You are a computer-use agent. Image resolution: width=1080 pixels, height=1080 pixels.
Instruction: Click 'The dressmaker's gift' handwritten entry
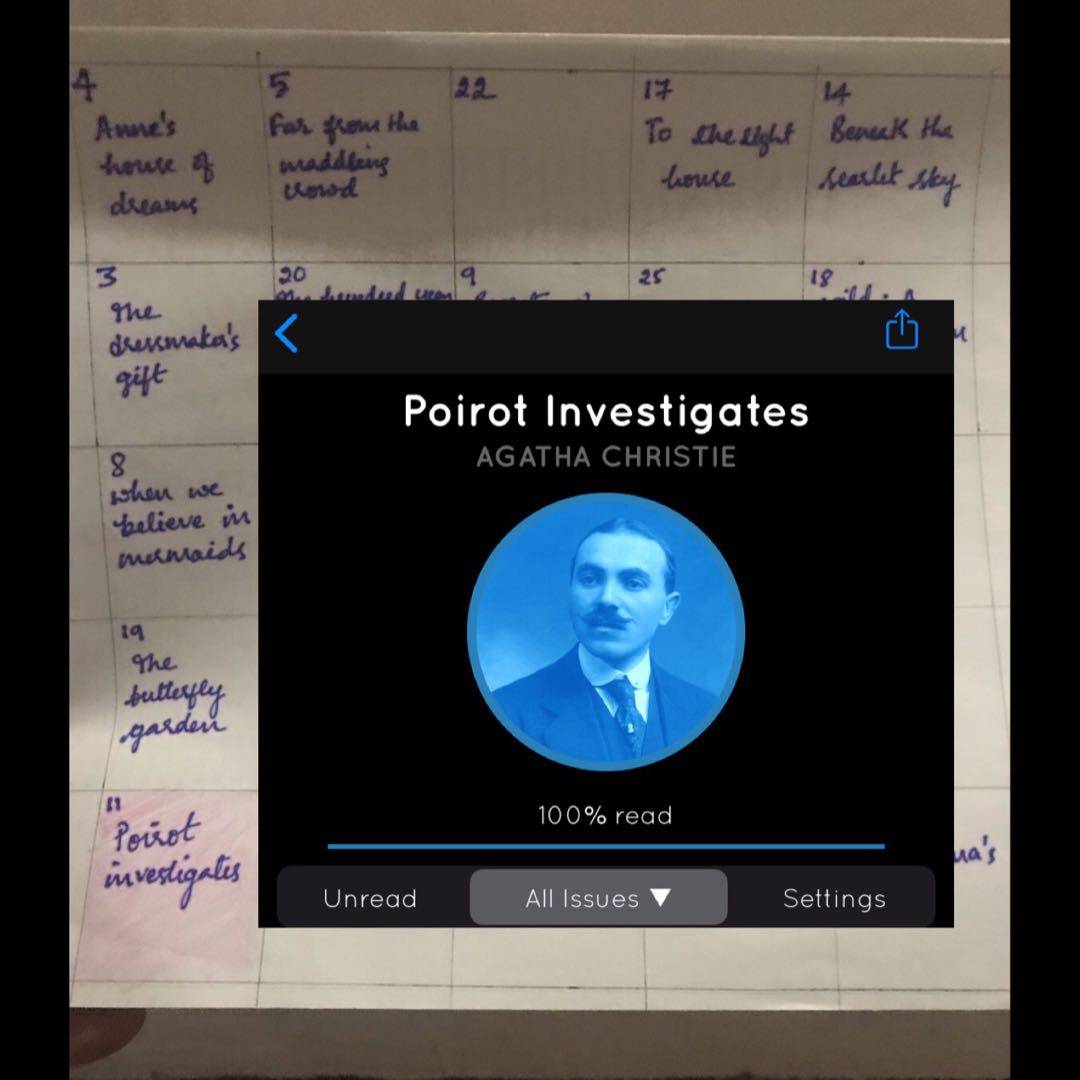172,345
